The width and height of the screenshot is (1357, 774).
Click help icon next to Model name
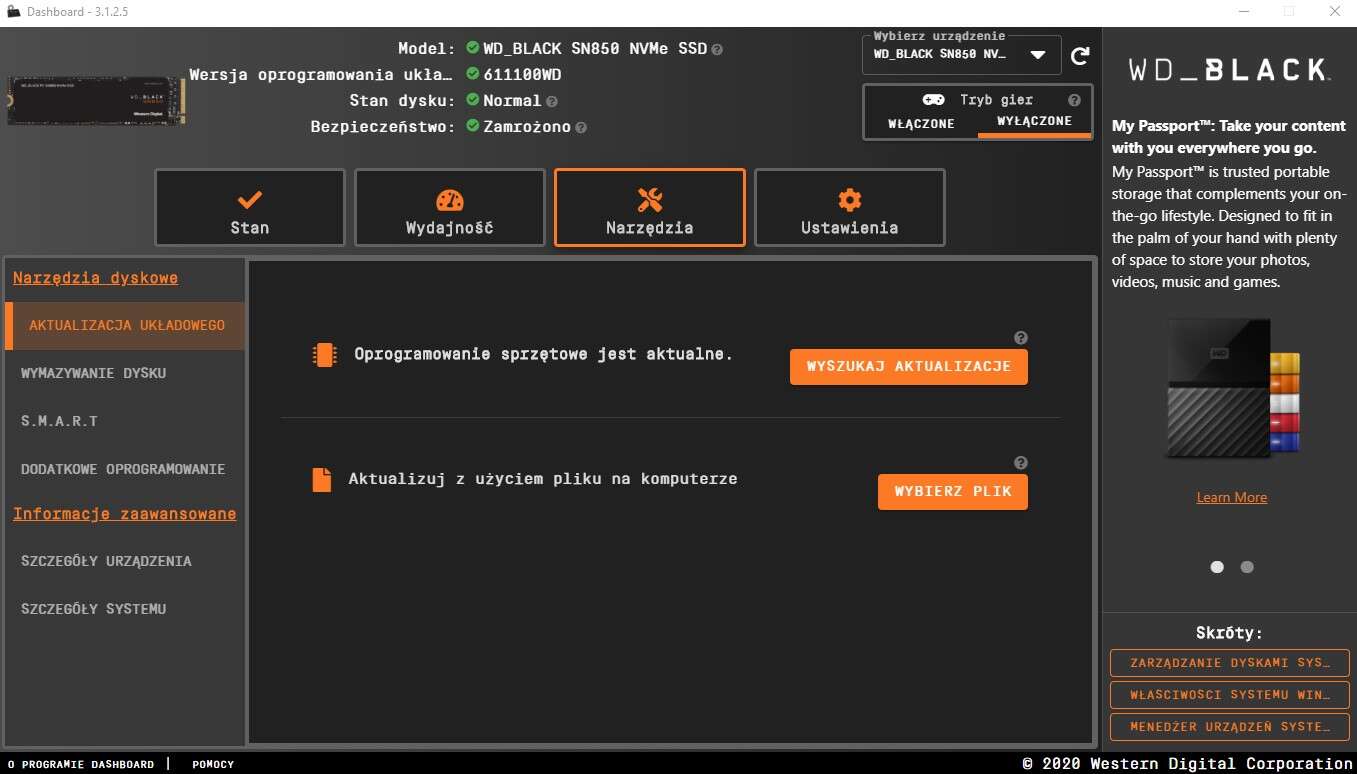(717, 49)
